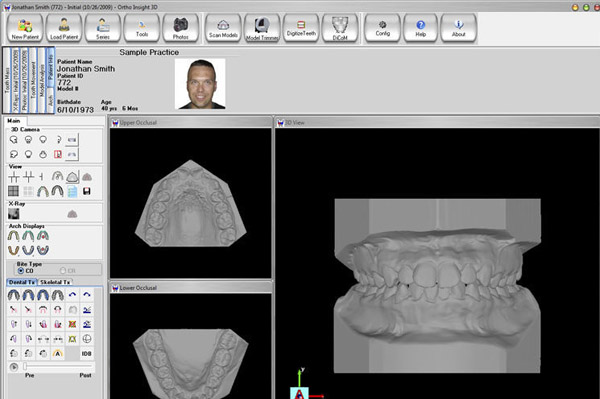Switch to the X-Rays Initial vertical tab
The image size is (600, 399).
tap(16, 80)
